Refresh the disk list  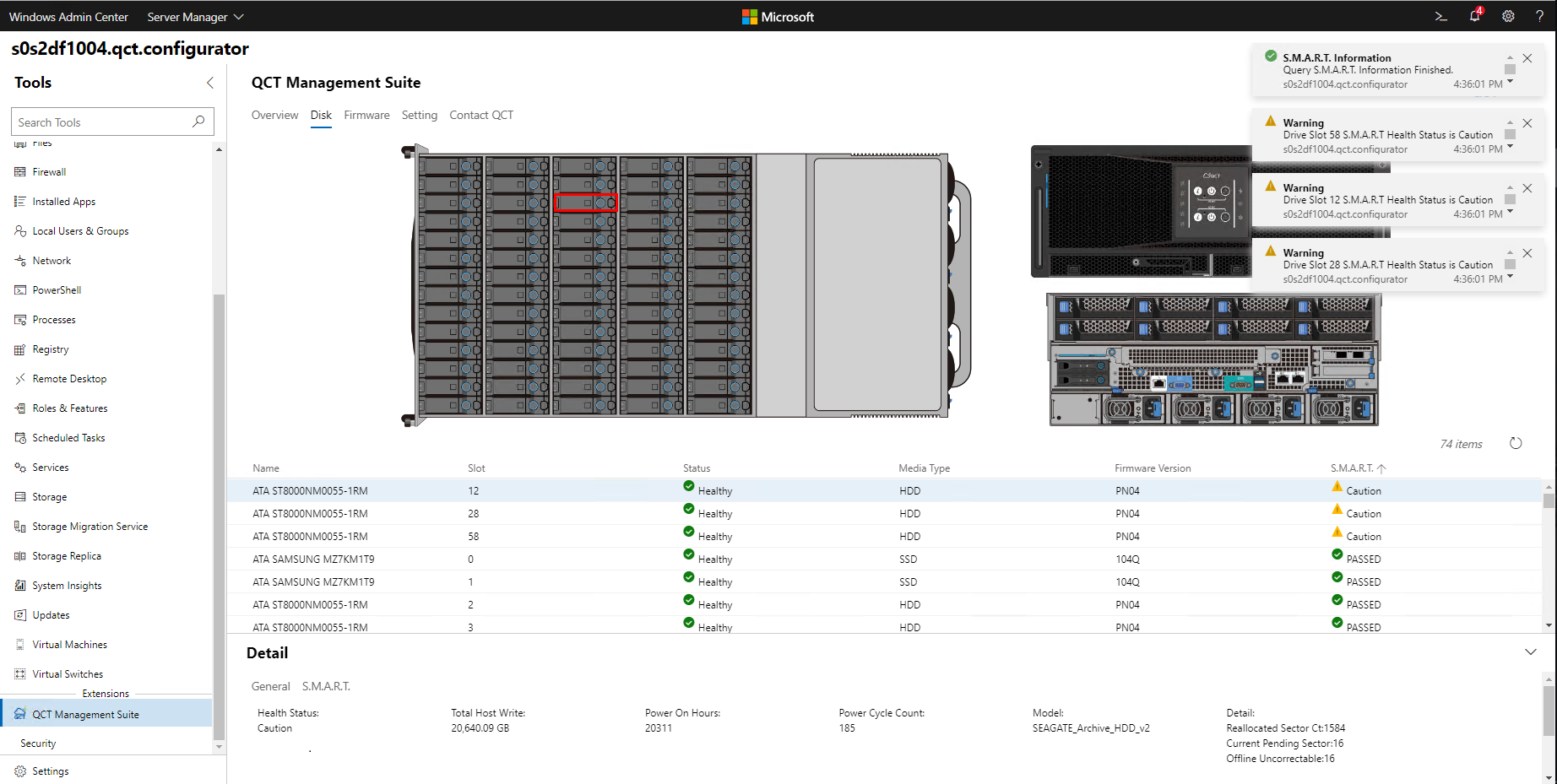[1516, 444]
